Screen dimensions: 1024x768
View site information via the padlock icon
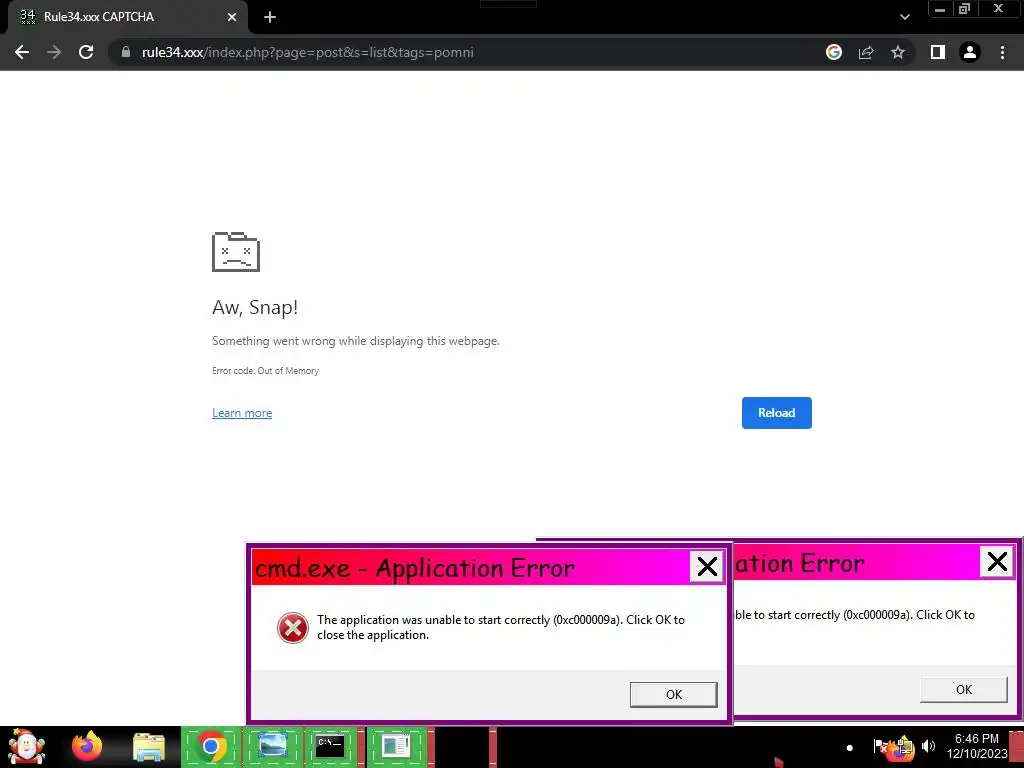coord(126,52)
